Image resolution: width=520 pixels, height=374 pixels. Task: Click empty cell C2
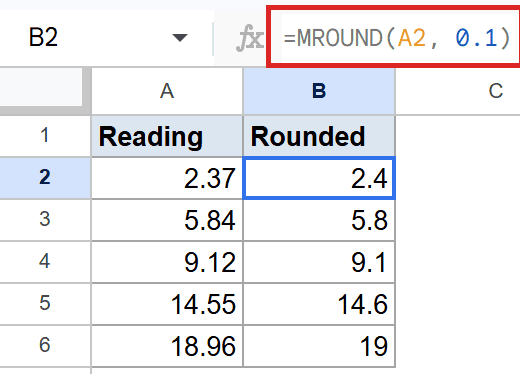coord(458,178)
